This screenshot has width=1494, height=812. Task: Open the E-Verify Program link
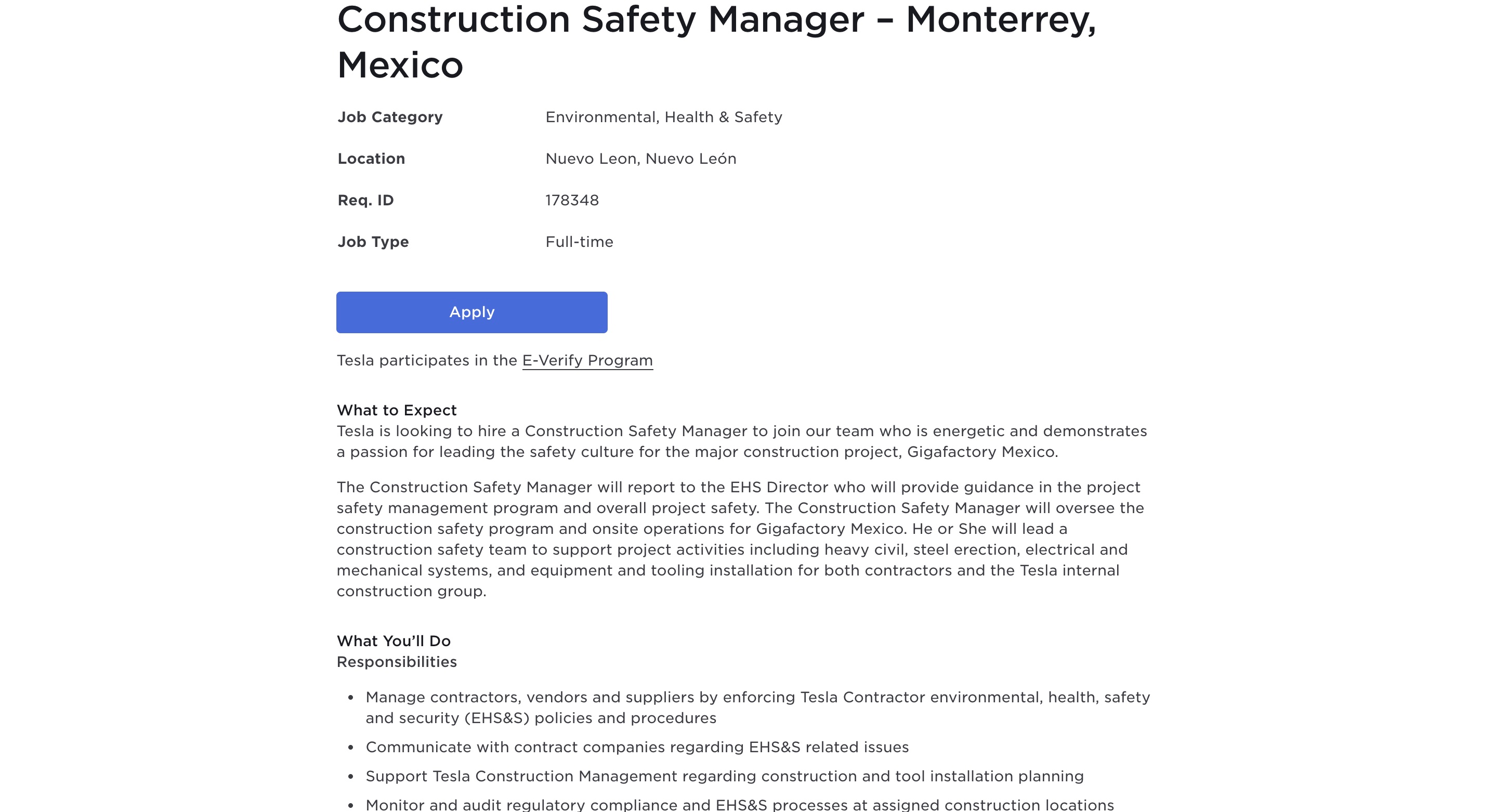[x=587, y=361]
